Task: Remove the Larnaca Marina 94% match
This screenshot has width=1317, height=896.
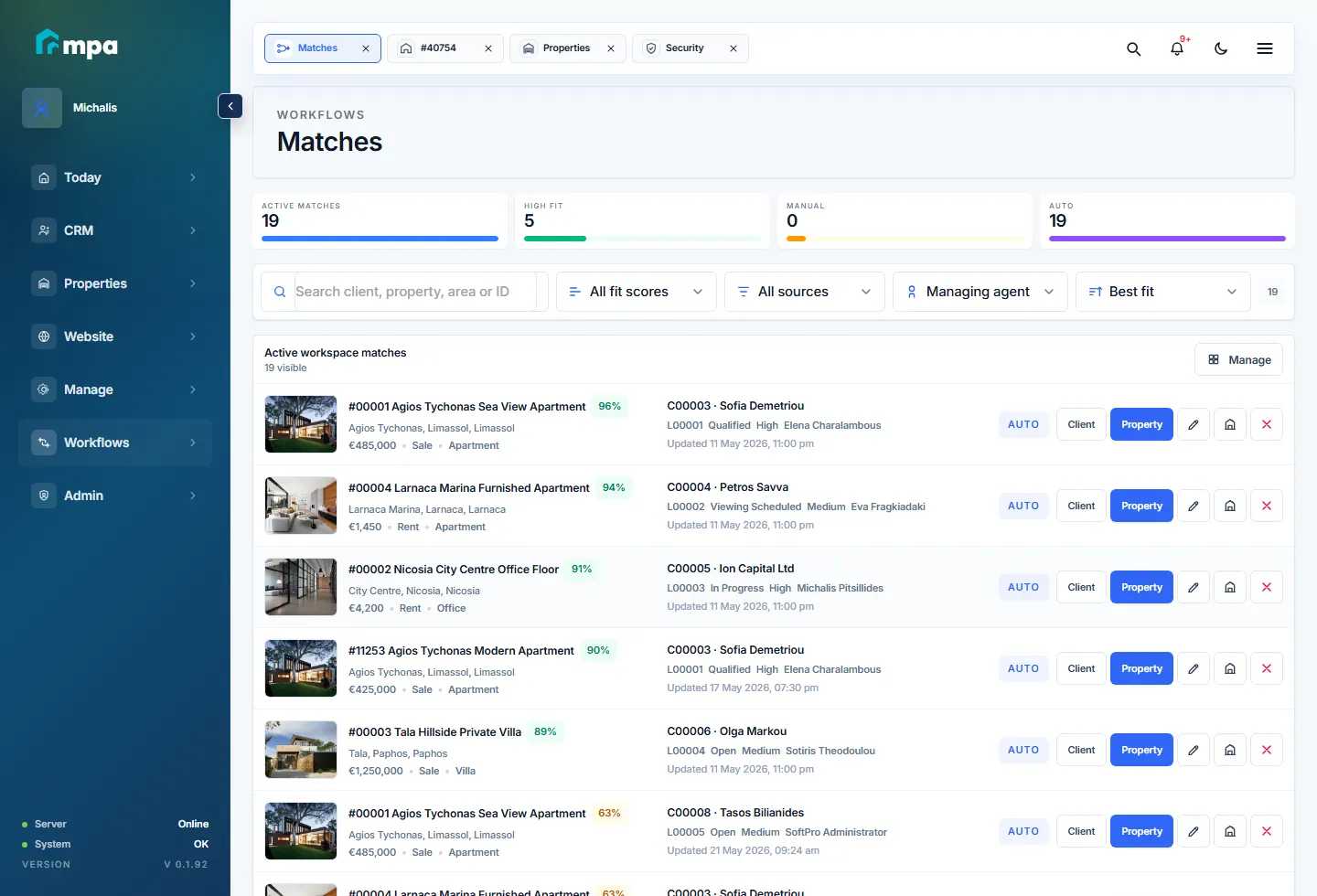Action: tap(1267, 506)
